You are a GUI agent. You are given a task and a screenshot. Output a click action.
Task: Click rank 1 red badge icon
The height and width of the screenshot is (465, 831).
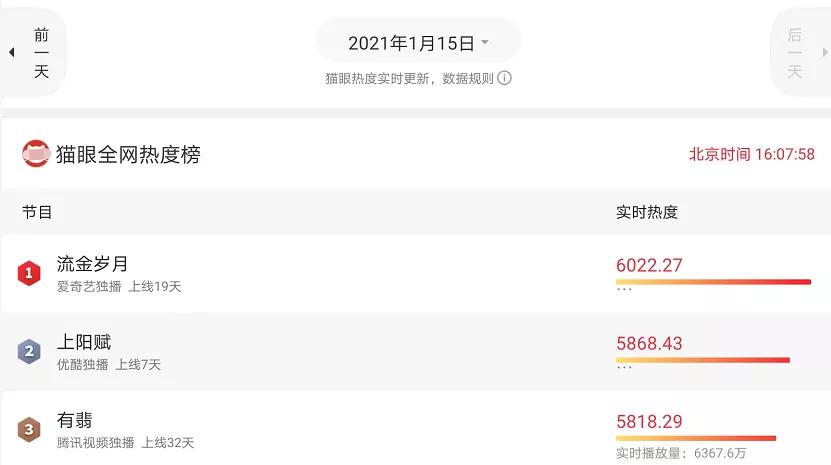point(29,273)
